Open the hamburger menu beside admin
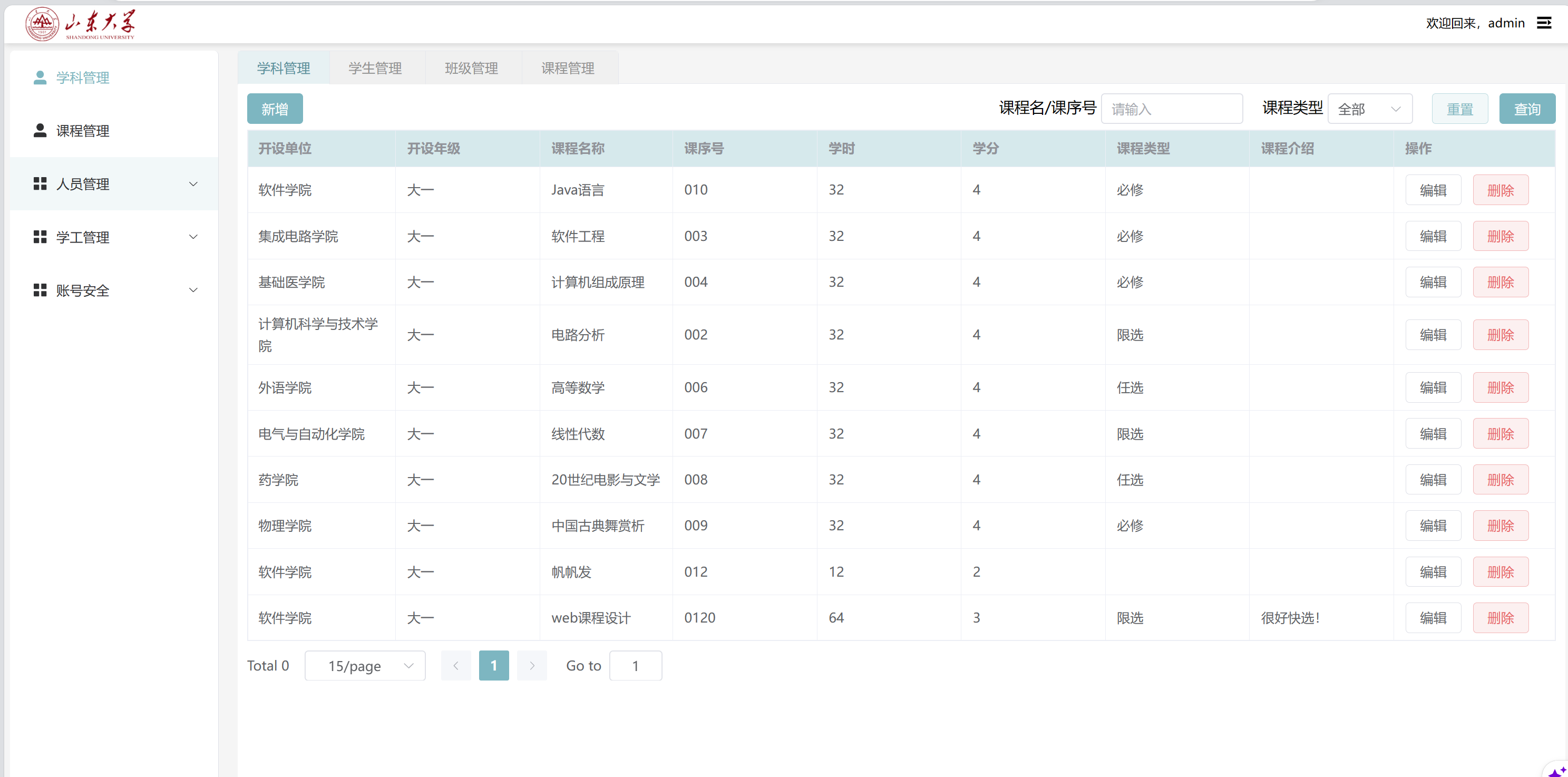This screenshot has width=1568, height=777. point(1544,23)
